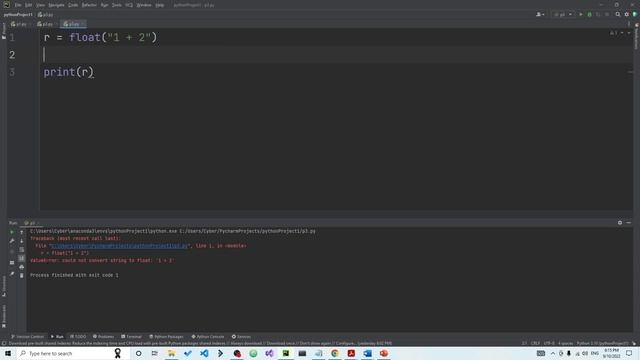Run the configuration with the top toolbar play button

pyautogui.click(x=581, y=14)
